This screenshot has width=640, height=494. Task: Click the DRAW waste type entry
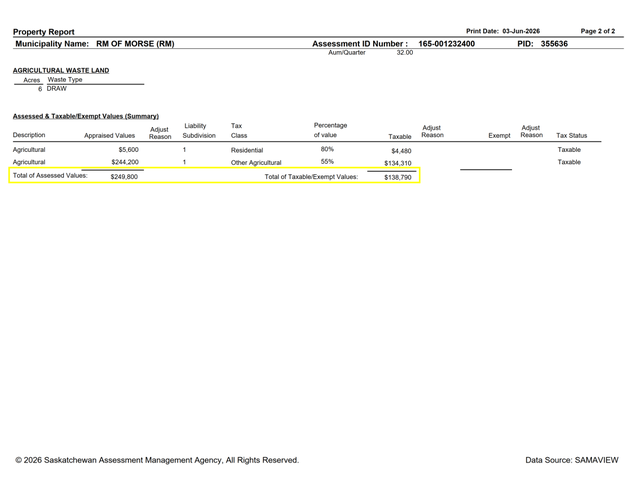57,89
